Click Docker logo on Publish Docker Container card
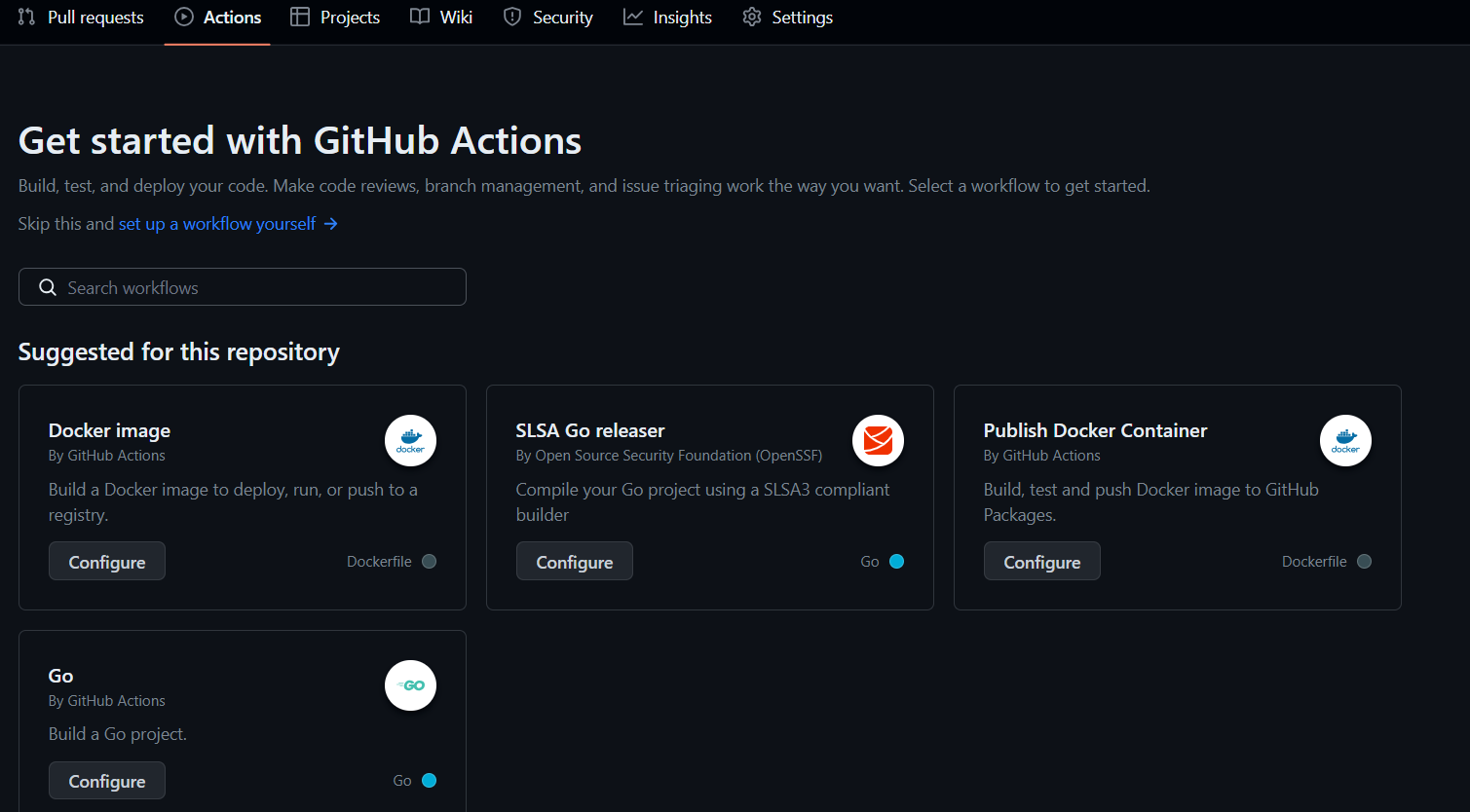The image size is (1470, 812). click(x=1345, y=441)
